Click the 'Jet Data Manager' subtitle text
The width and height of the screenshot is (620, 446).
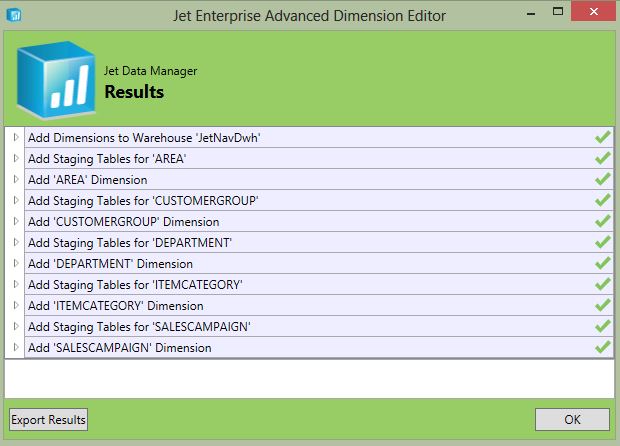click(151, 71)
